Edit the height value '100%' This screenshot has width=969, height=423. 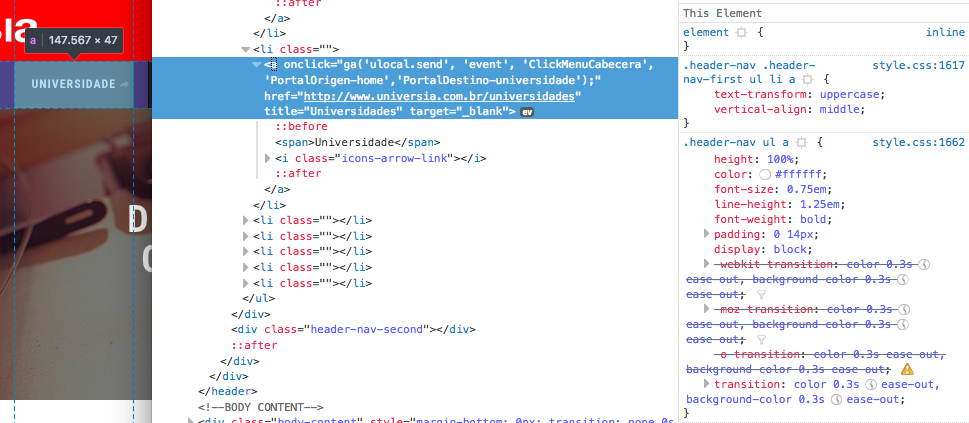tap(781, 159)
